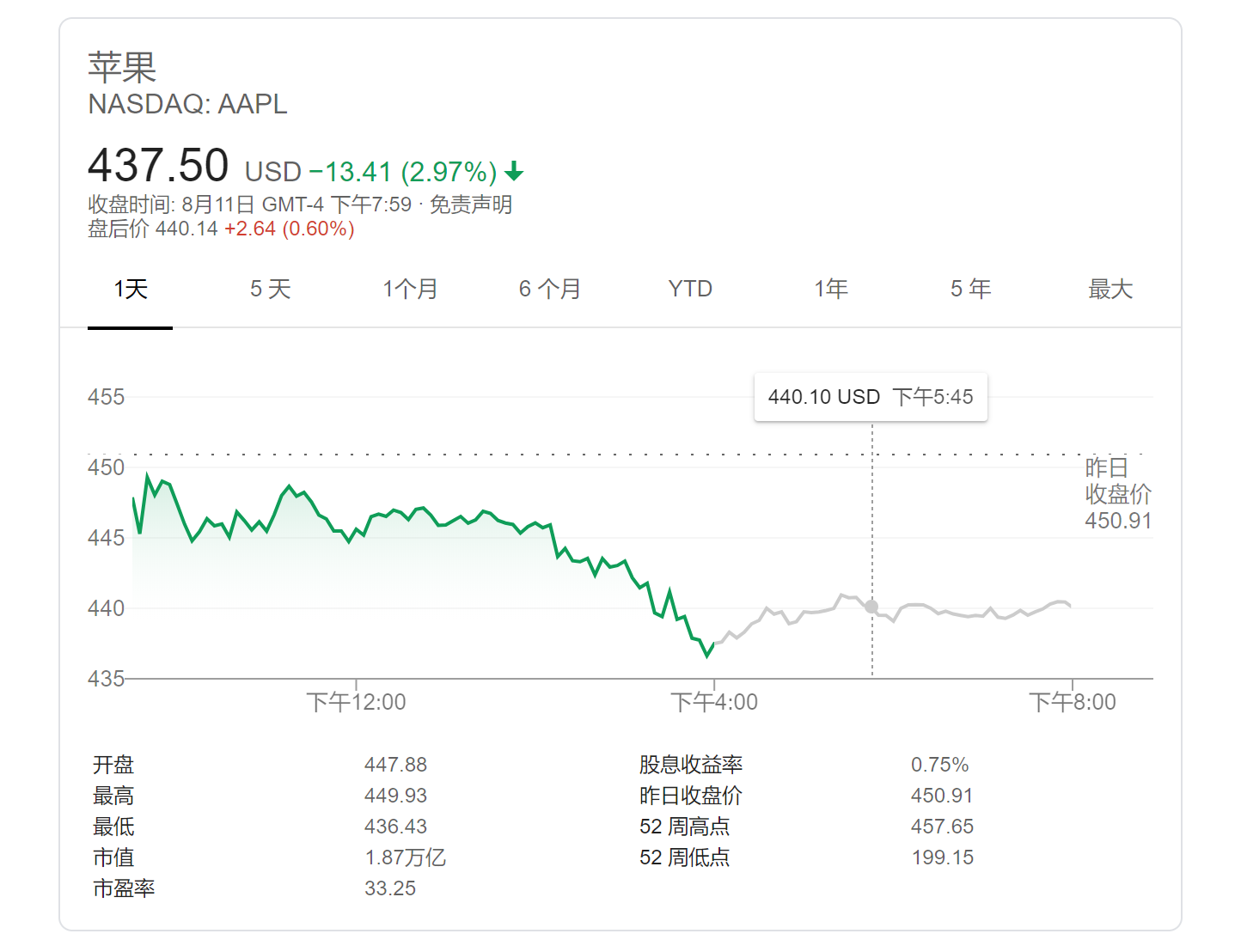Click the 苹果 company title
The height and width of the screenshot is (952, 1241).
point(122,67)
